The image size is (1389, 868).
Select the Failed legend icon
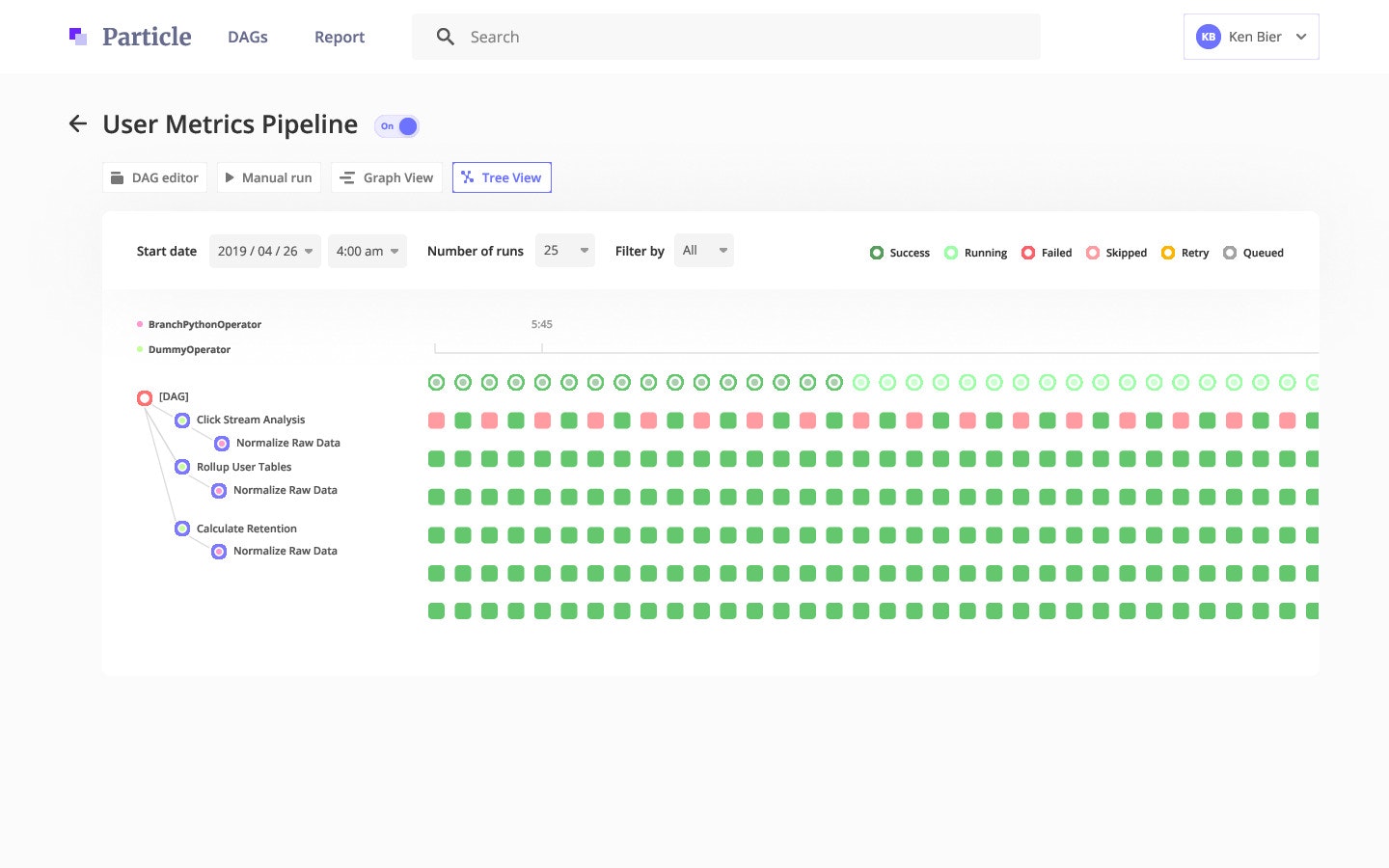point(1029,252)
